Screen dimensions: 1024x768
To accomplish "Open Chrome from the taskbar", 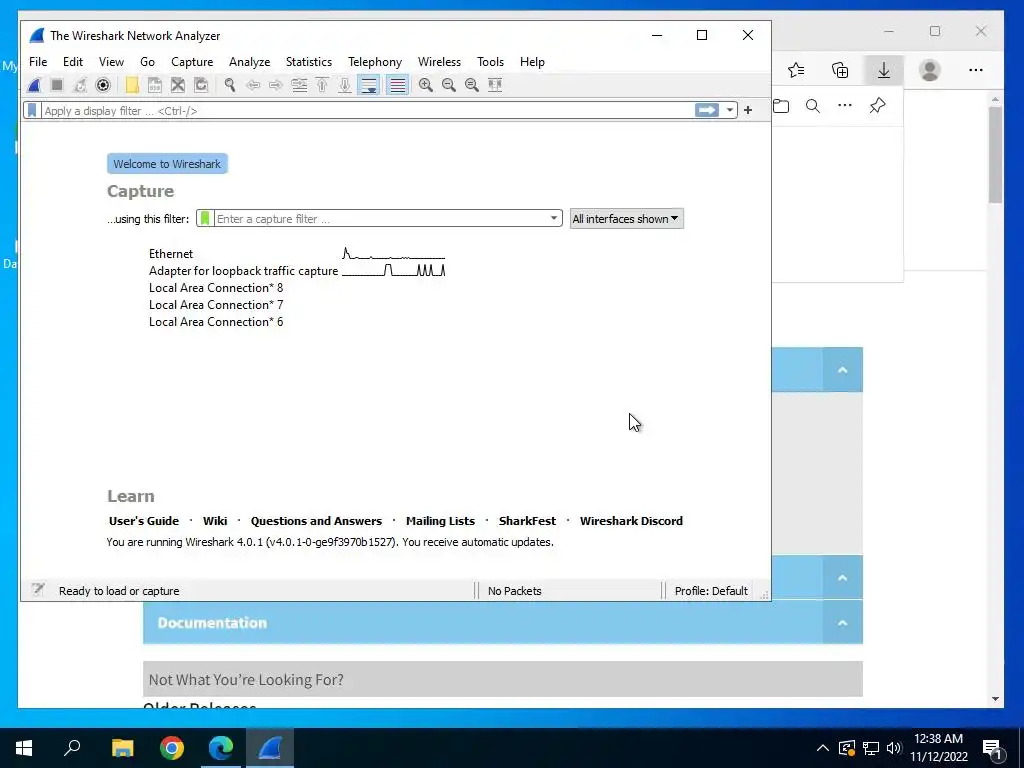I will (x=172, y=748).
